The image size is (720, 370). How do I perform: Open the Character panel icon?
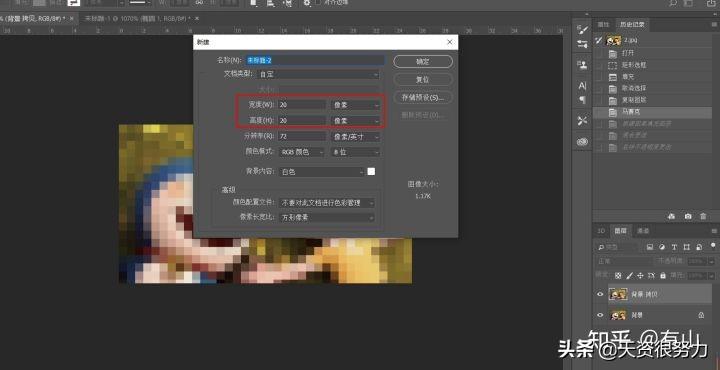tap(582, 85)
